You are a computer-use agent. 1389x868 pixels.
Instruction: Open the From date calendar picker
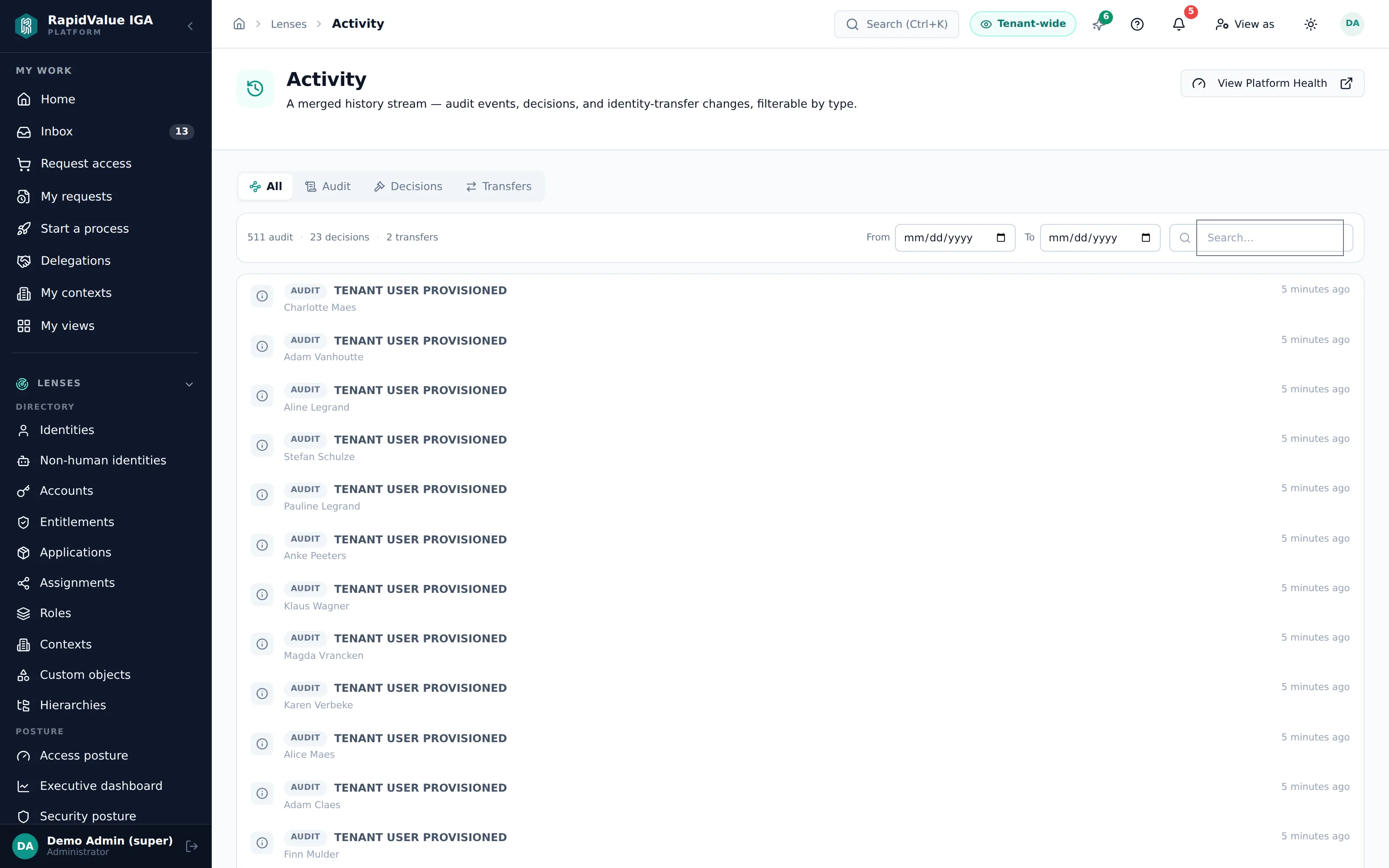[1001, 238]
